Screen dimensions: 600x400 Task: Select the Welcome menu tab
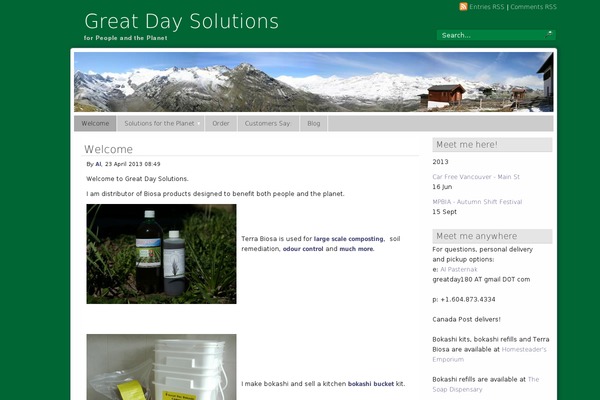[95, 123]
